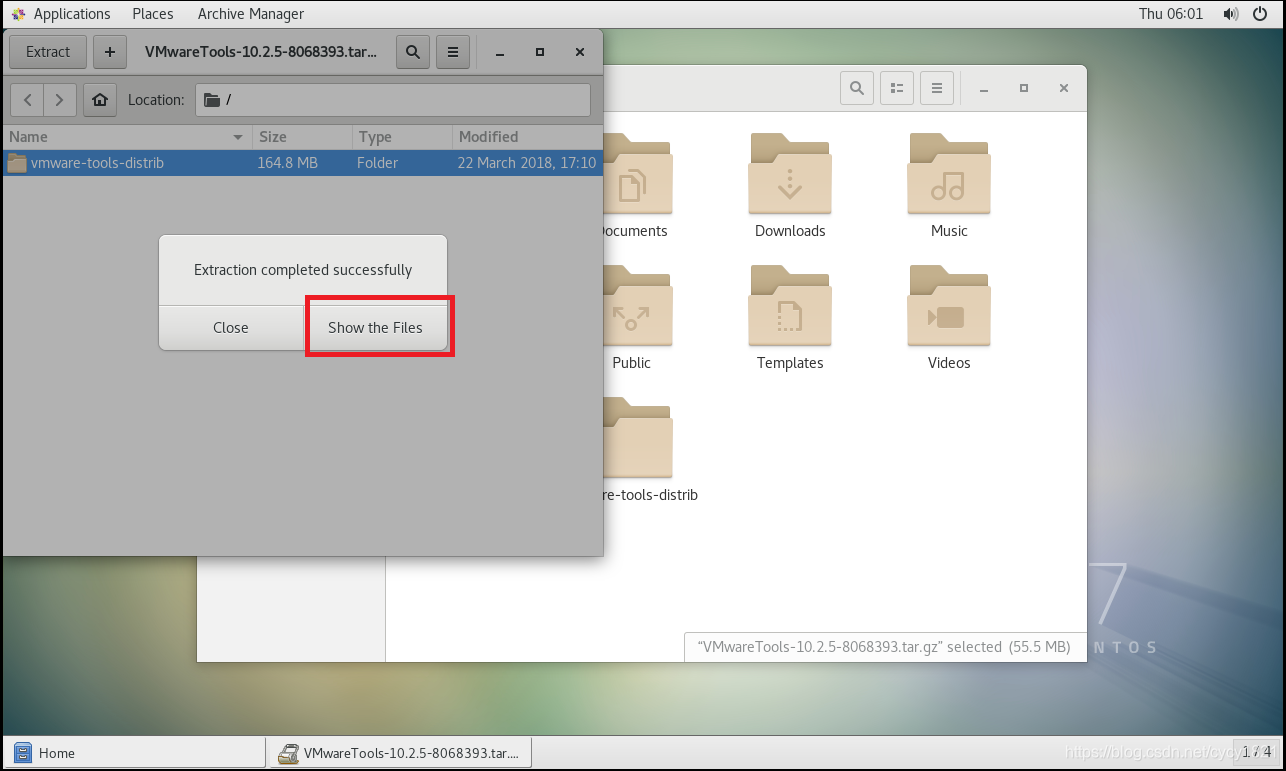Open the vmware-tools-distrib folder in Files

640,450
